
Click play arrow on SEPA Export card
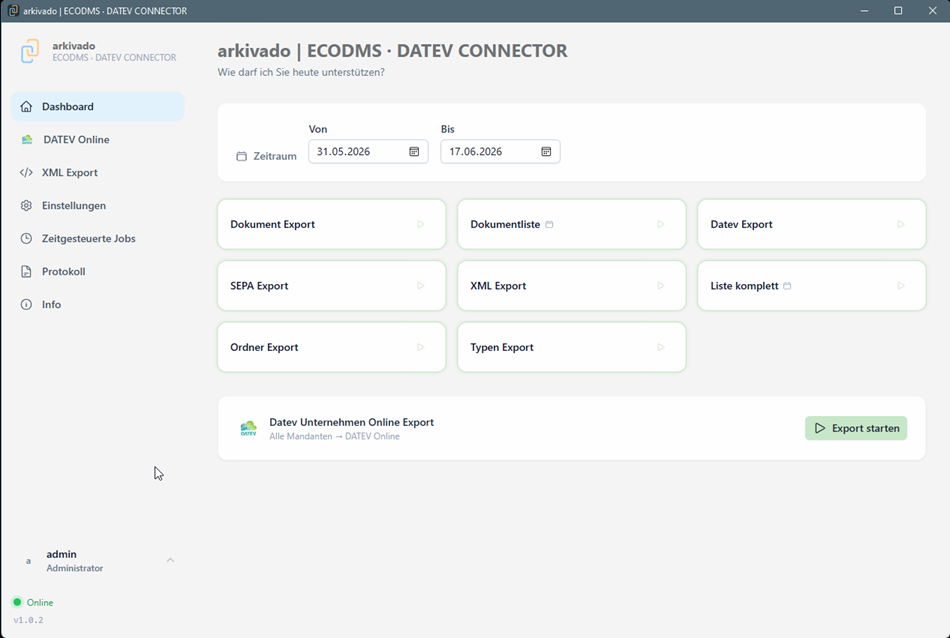click(420, 286)
